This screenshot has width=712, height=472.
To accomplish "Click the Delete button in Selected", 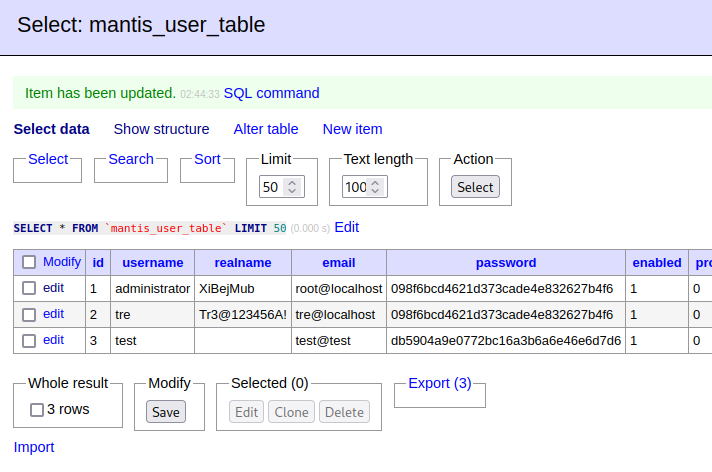I will click(x=344, y=412).
